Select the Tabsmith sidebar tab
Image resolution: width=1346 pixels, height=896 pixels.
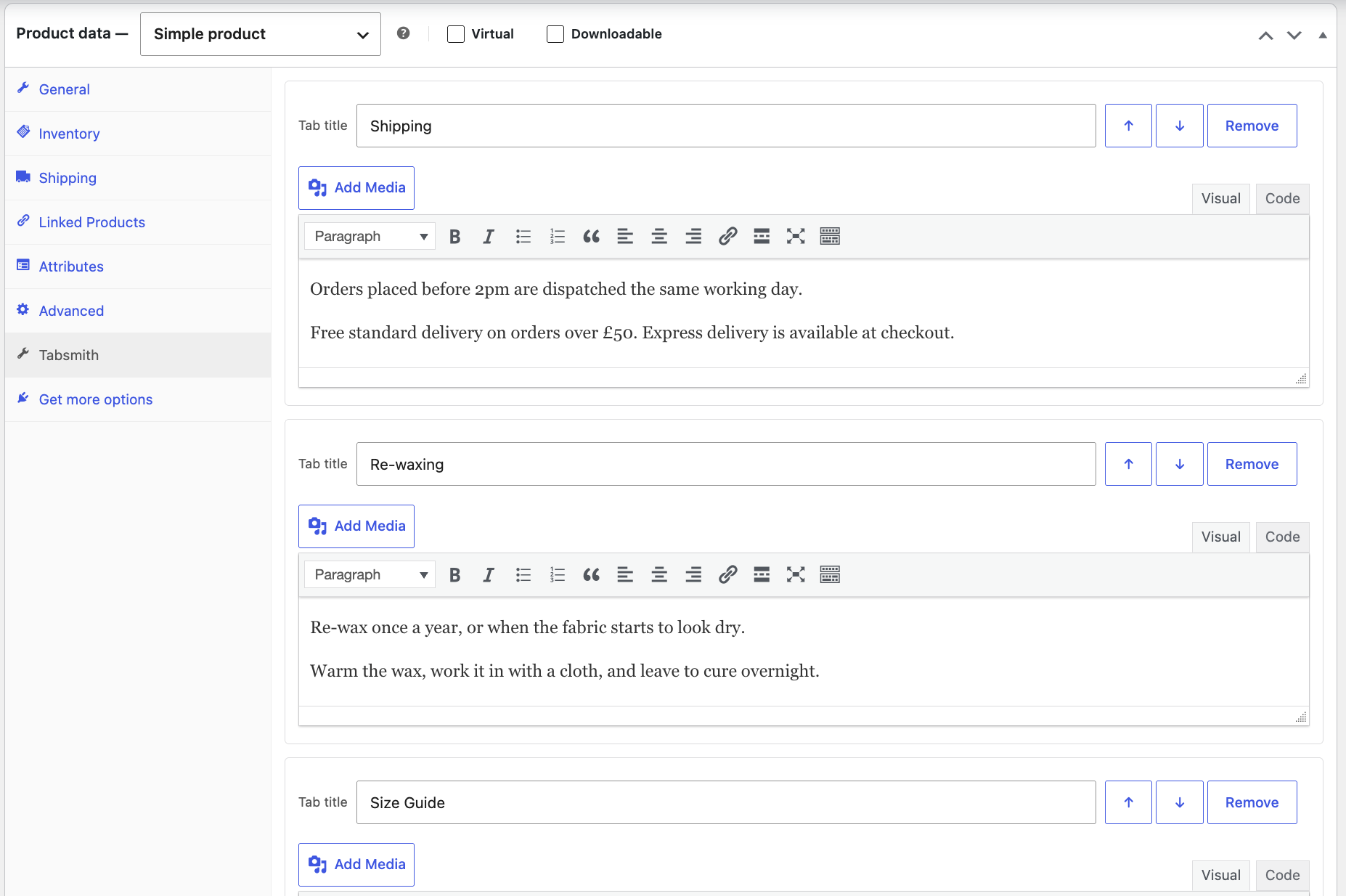pos(138,355)
